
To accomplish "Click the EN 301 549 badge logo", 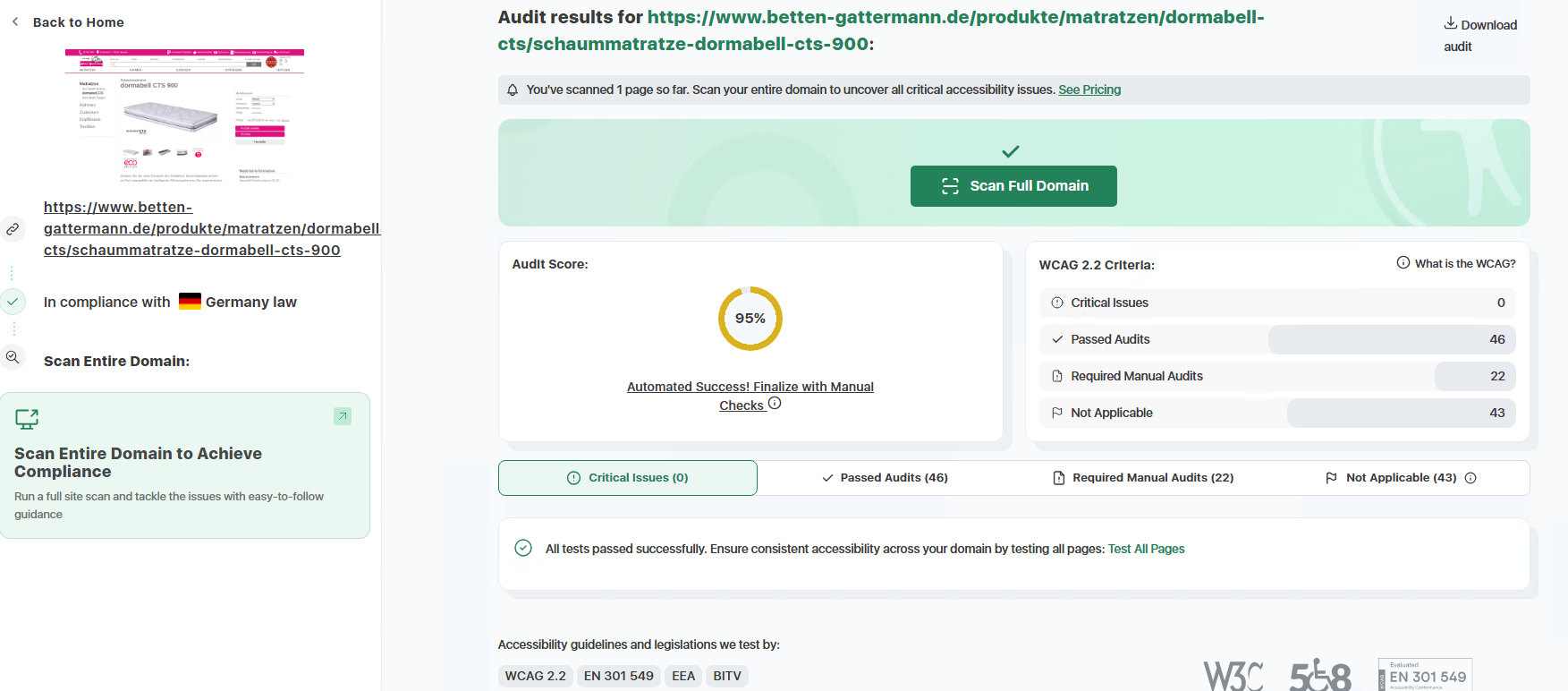I will tap(1426, 675).
